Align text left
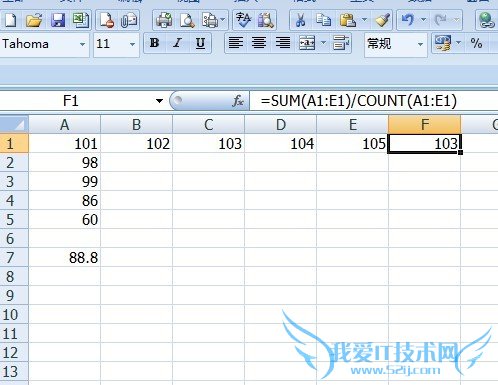This screenshot has width=498, height=385. (236, 43)
